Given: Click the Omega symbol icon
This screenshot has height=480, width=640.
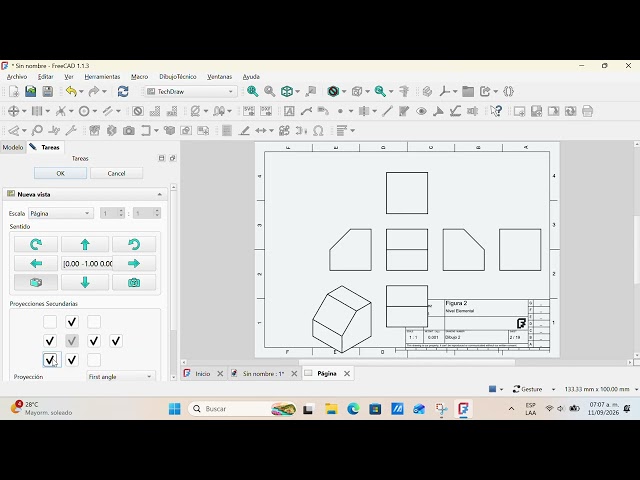Looking at the screenshot, I should [x=318, y=131].
